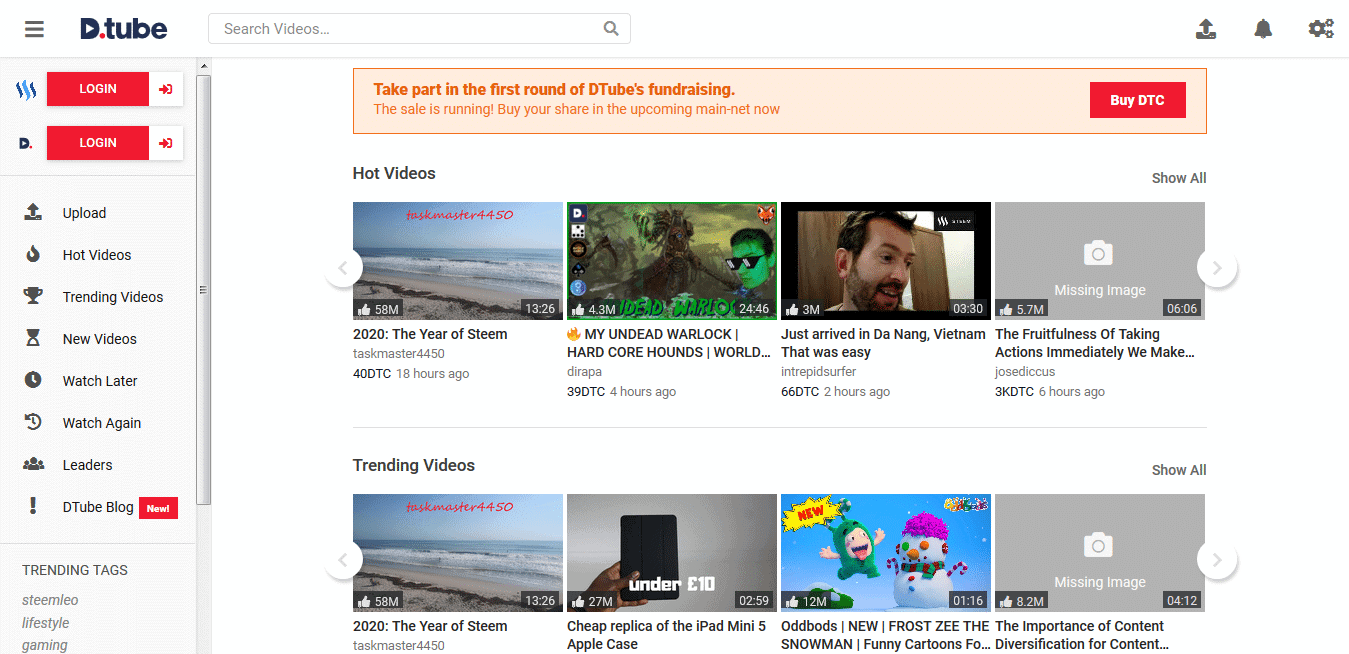Click the Hot Videos section heading
The width and height of the screenshot is (1349, 654).
pos(394,173)
